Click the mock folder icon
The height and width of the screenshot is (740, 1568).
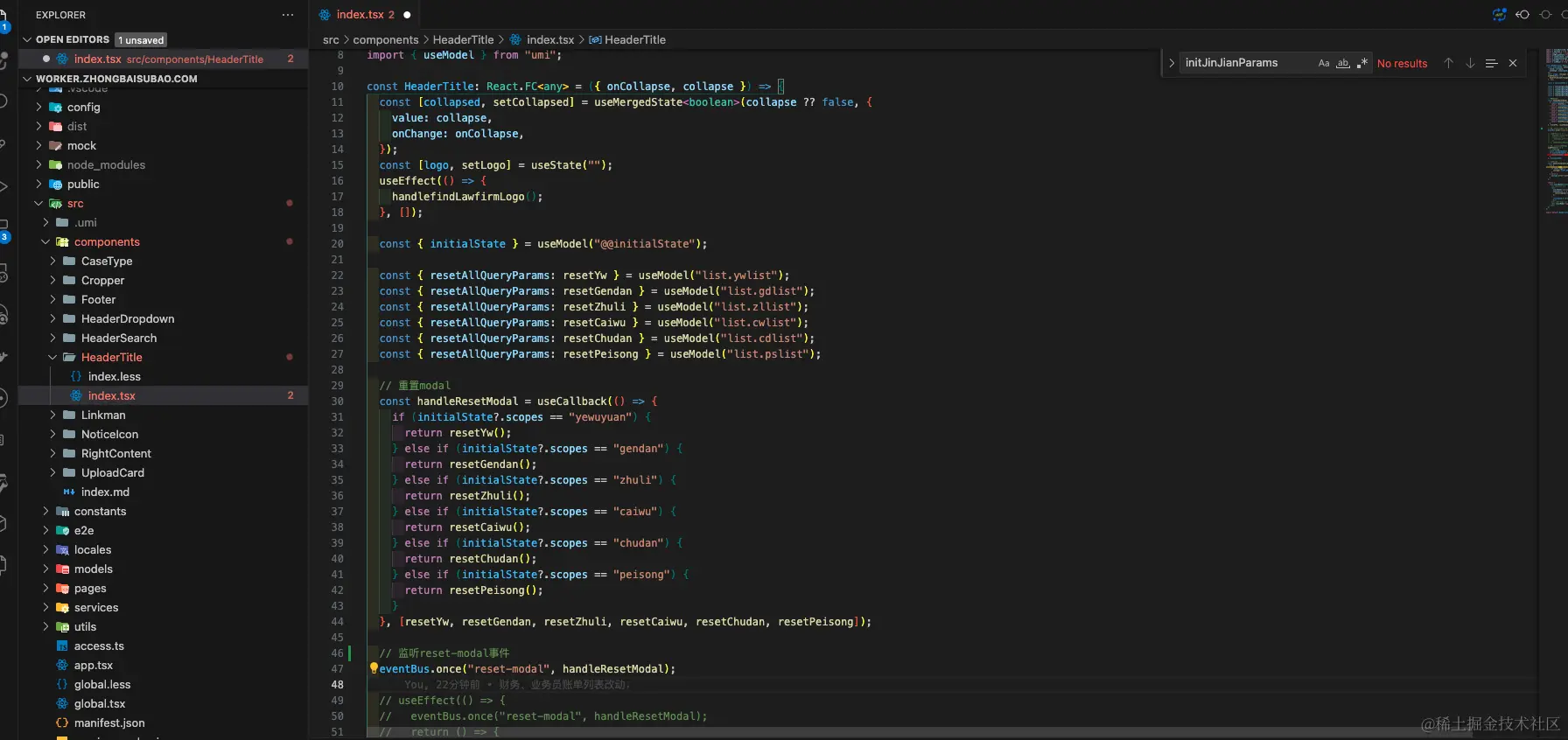click(x=56, y=145)
